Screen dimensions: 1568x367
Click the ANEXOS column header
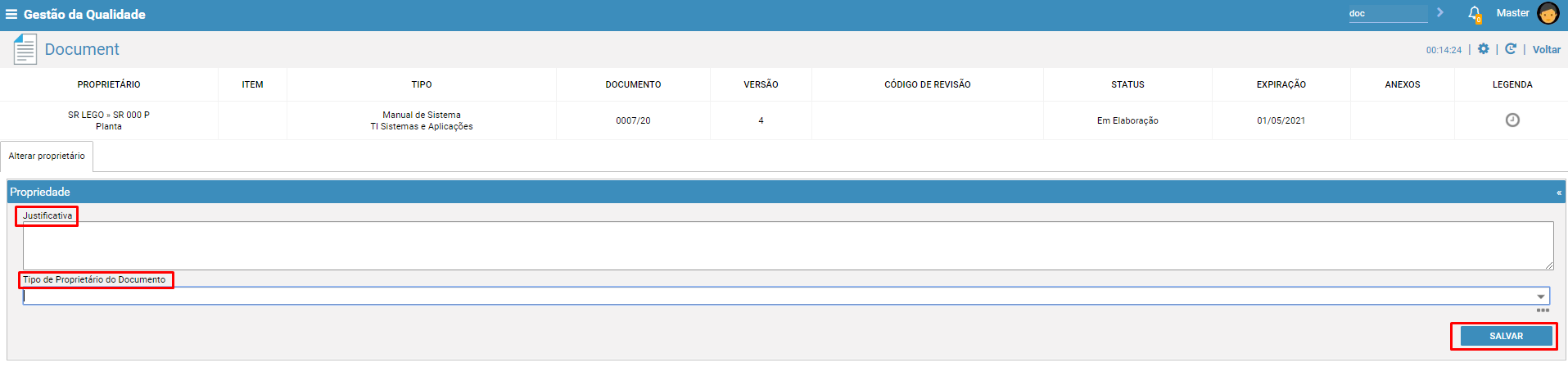pyautogui.click(x=1403, y=84)
